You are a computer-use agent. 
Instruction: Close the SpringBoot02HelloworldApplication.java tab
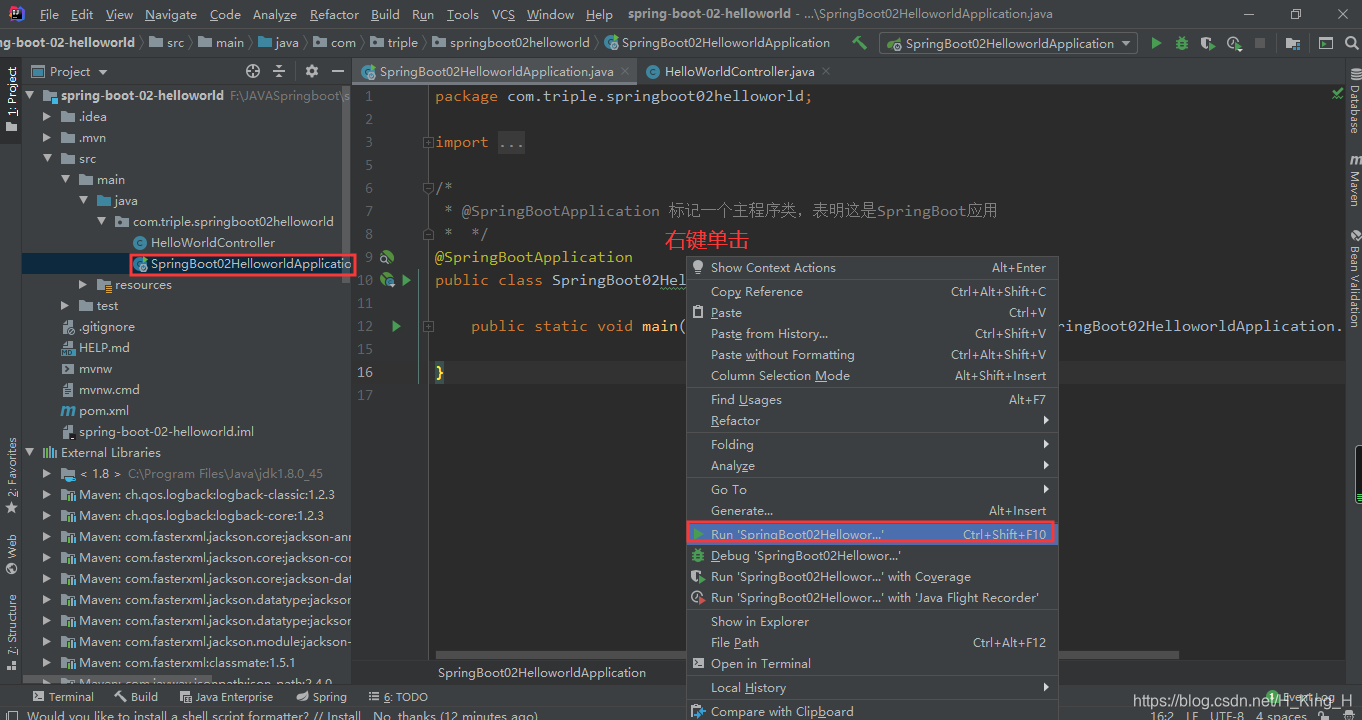coord(626,71)
